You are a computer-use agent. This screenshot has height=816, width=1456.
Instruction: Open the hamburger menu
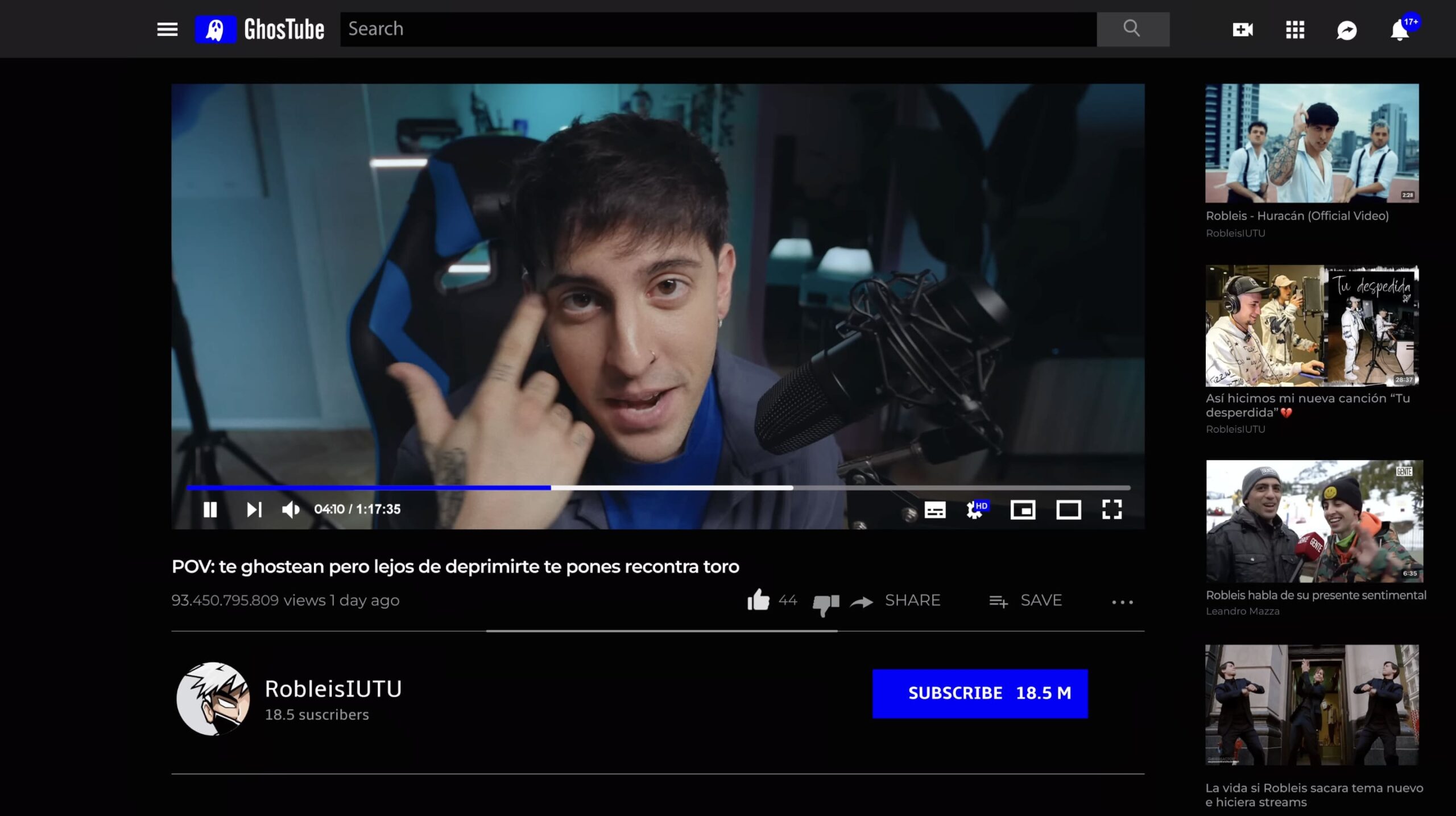pos(167,30)
